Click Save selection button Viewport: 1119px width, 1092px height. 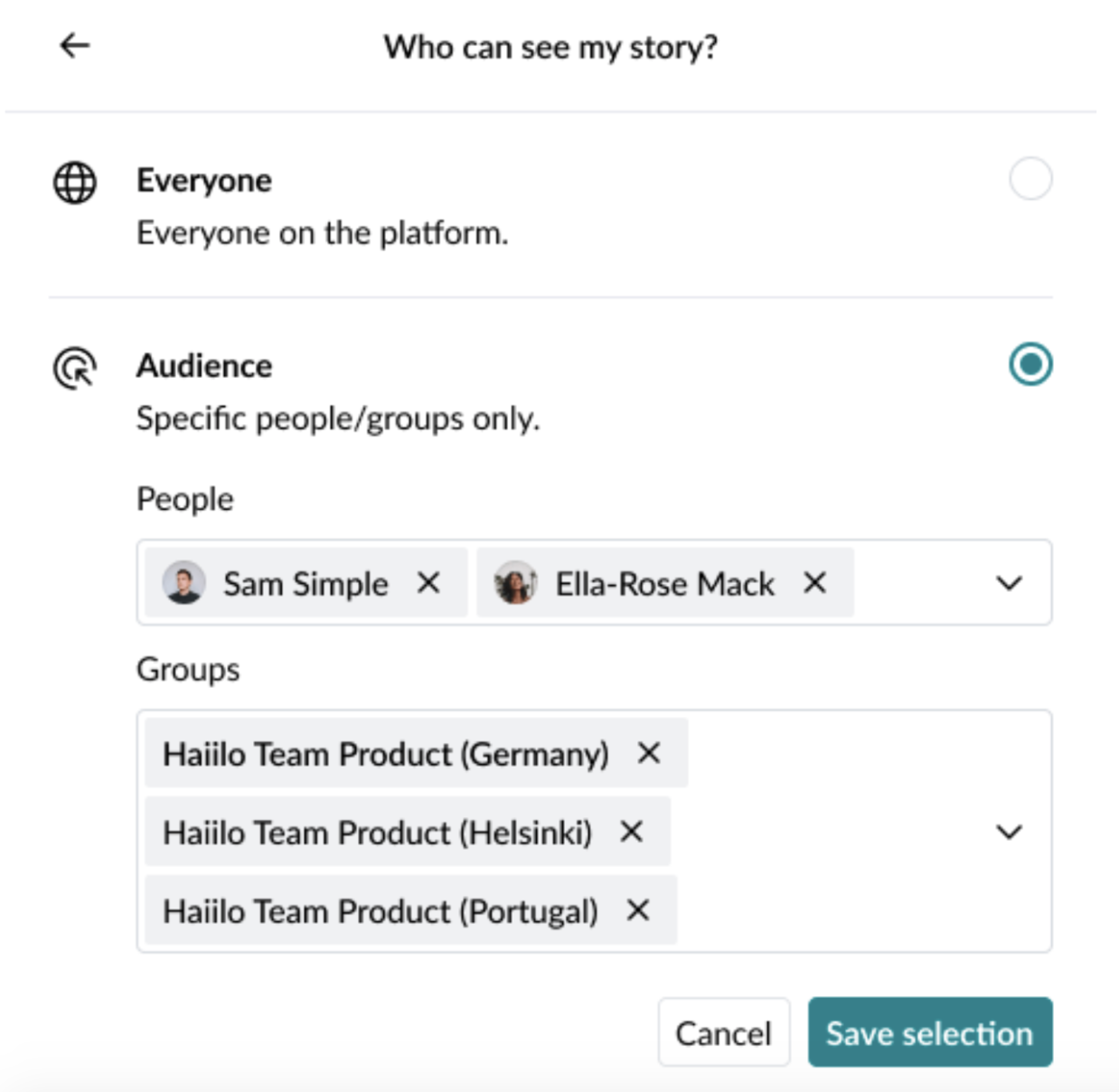(x=929, y=1032)
